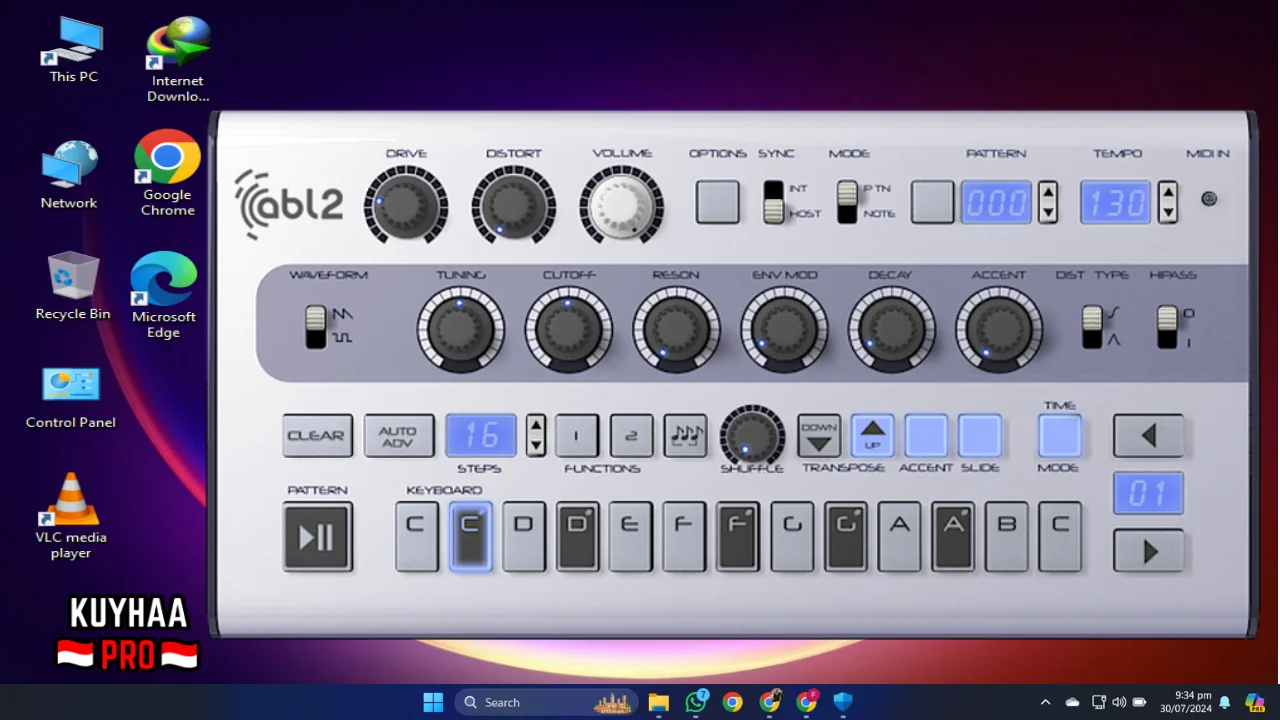This screenshot has height=720, width=1280.
Task: Click the F keyboard key
Action: click(x=685, y=537)
